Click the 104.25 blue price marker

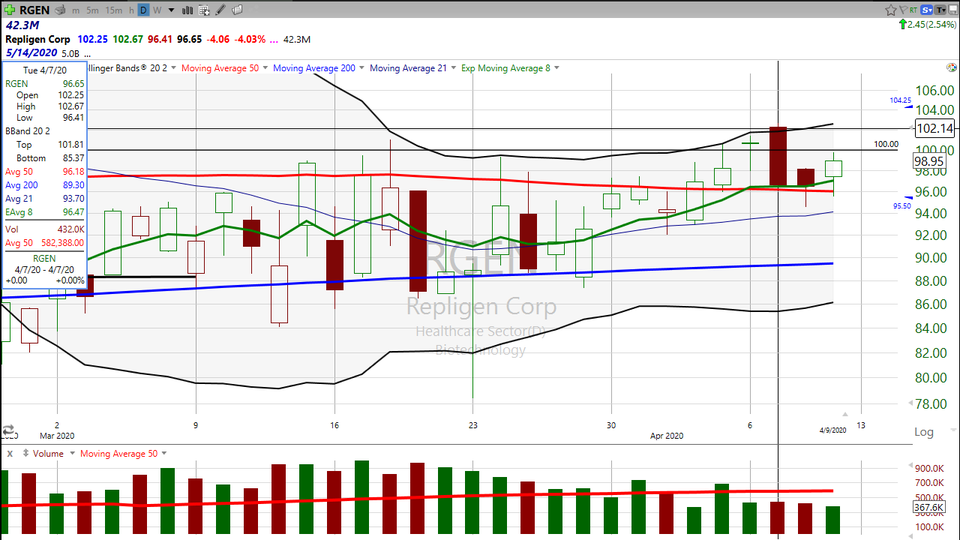[x=901, y=100]
